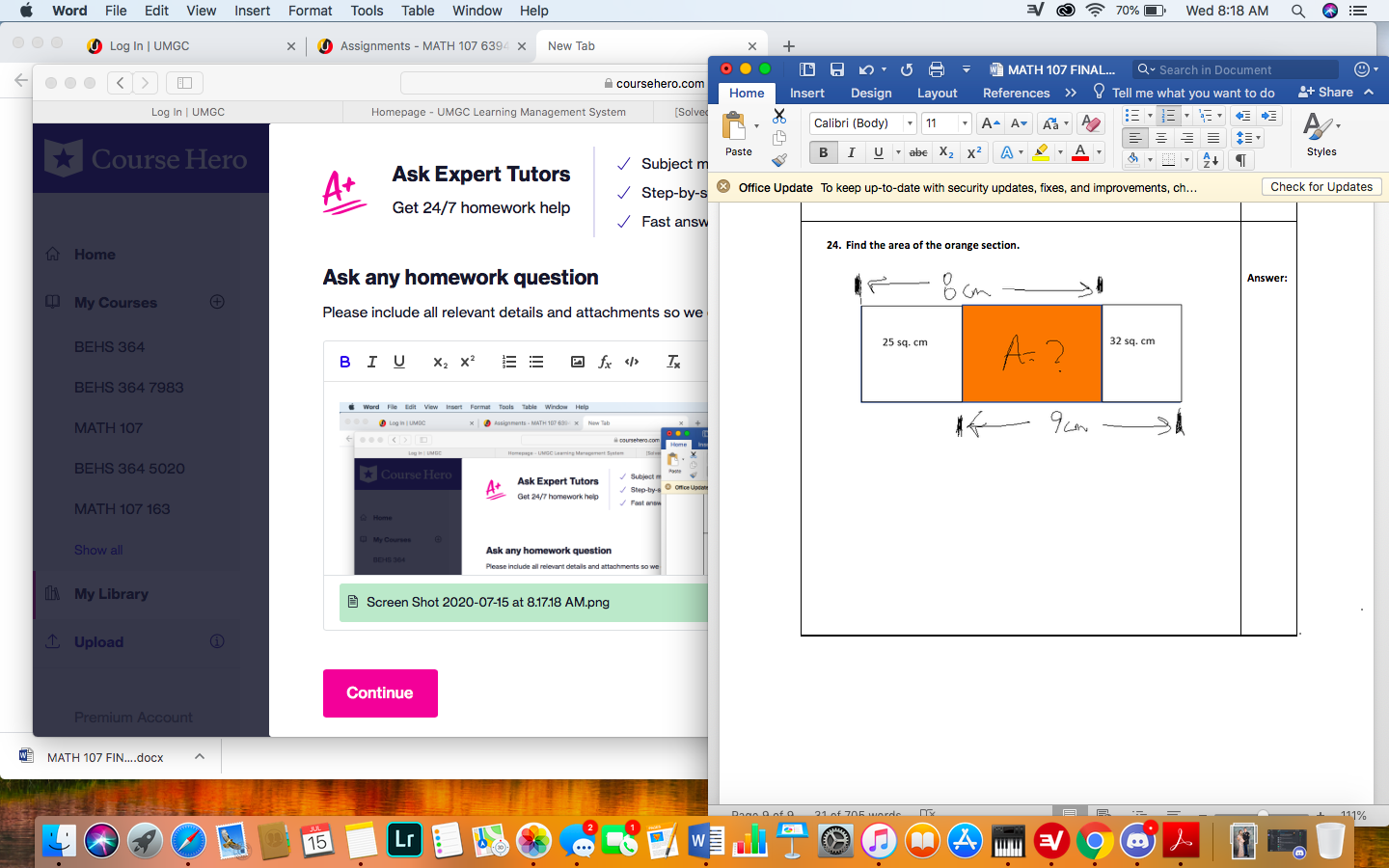Apply the red font color swatch
Screen dimensions: 1389x868
tap(1080, 152)
